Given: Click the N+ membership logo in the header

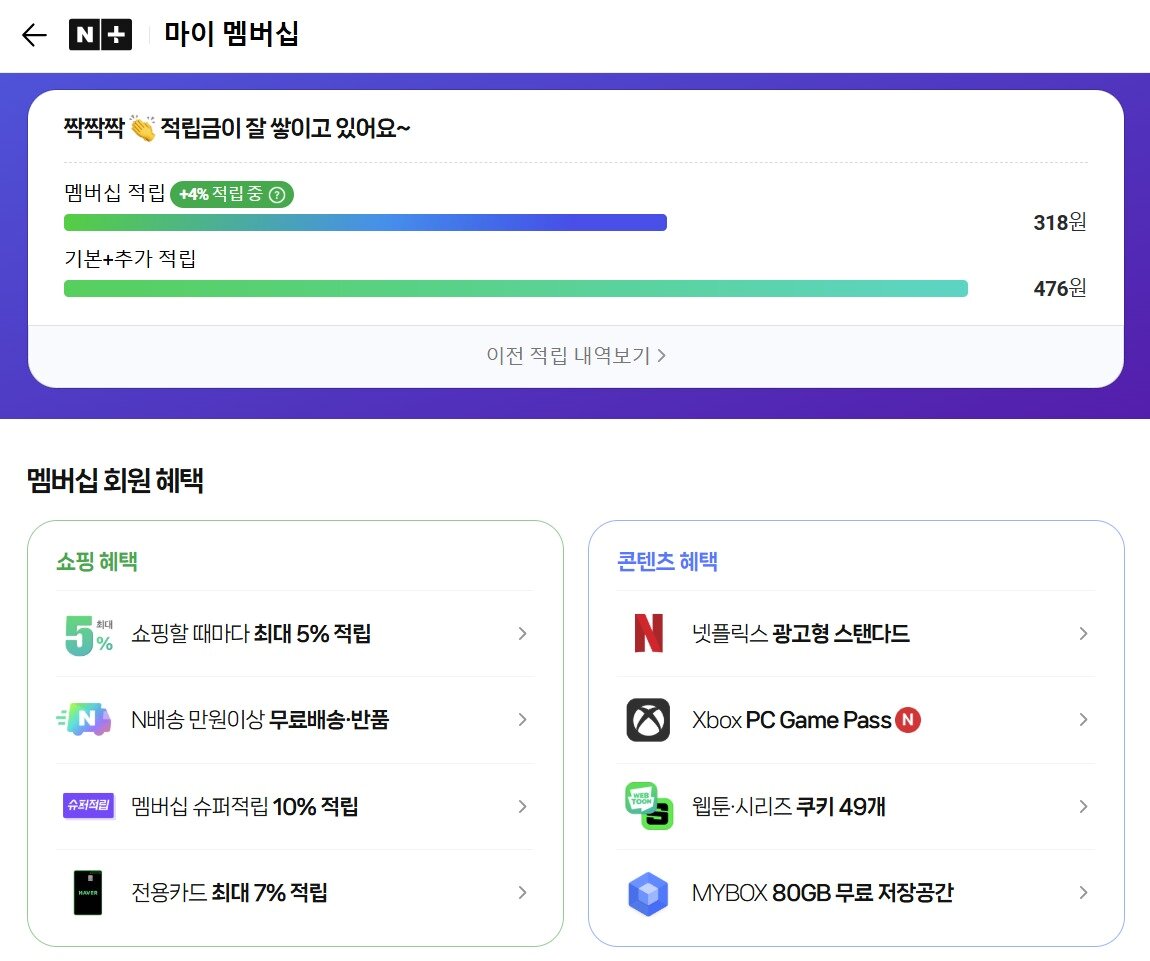Looking at the screenshot, I should [x=100, y=34].
